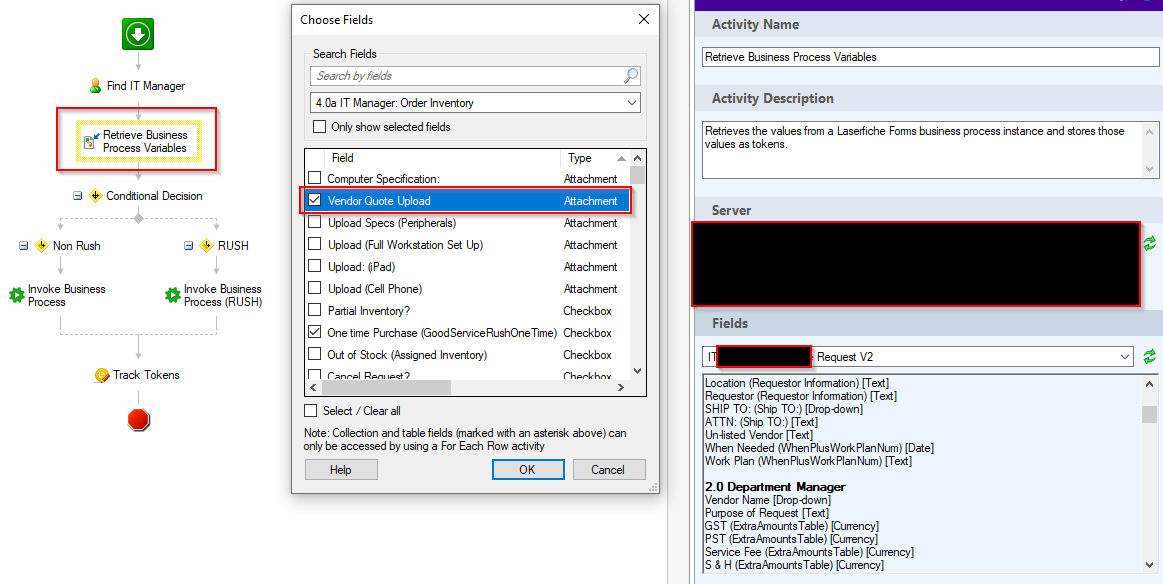Select 'Un-listed Vendor [Text]' entry
This screenshot has height=584, width=1163.
pos(759,435)
